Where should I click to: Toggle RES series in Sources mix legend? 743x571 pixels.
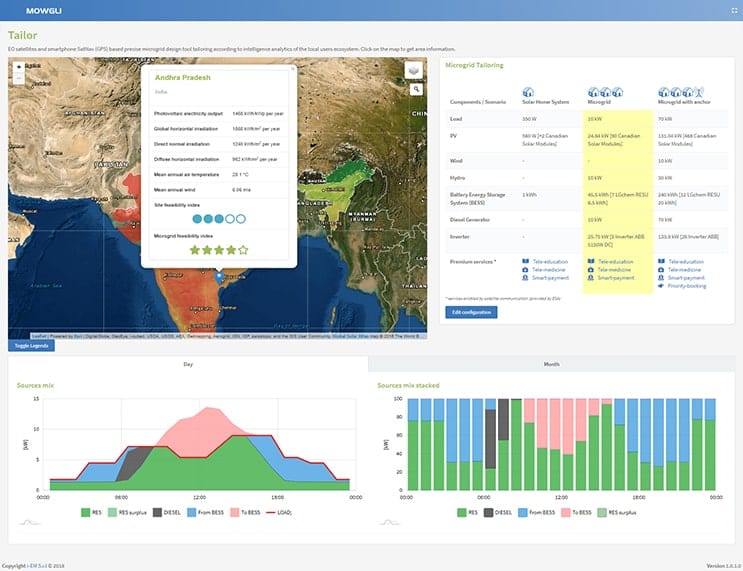pyautogui.click(x=91, y=512)
